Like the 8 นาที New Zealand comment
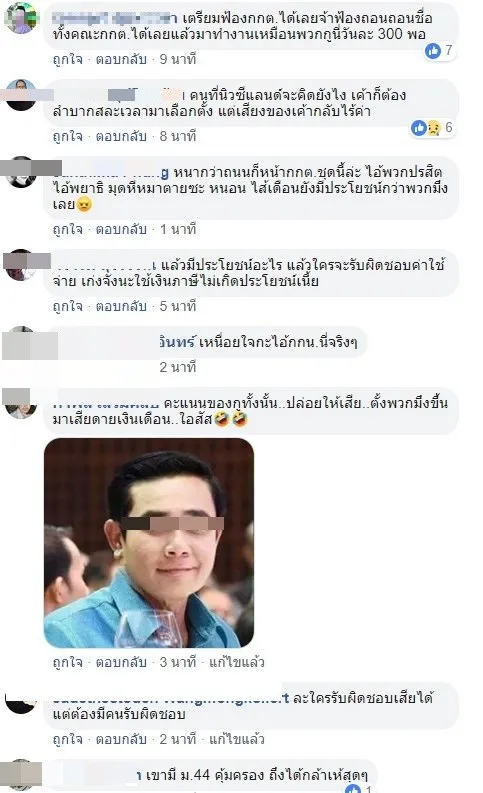Viewport: 483px width, 793px height. pyautogui.click(x=67, y=136)
